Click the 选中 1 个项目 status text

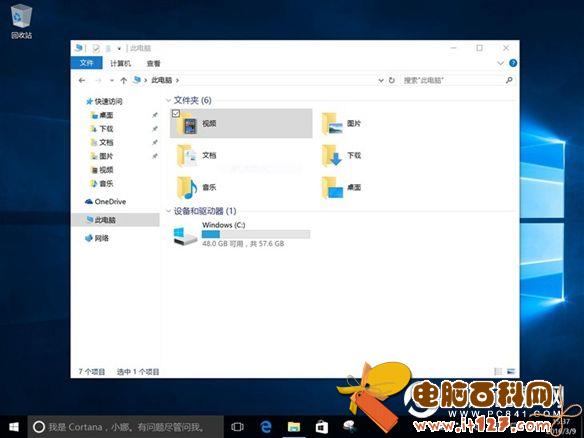[x=138, y=372]
